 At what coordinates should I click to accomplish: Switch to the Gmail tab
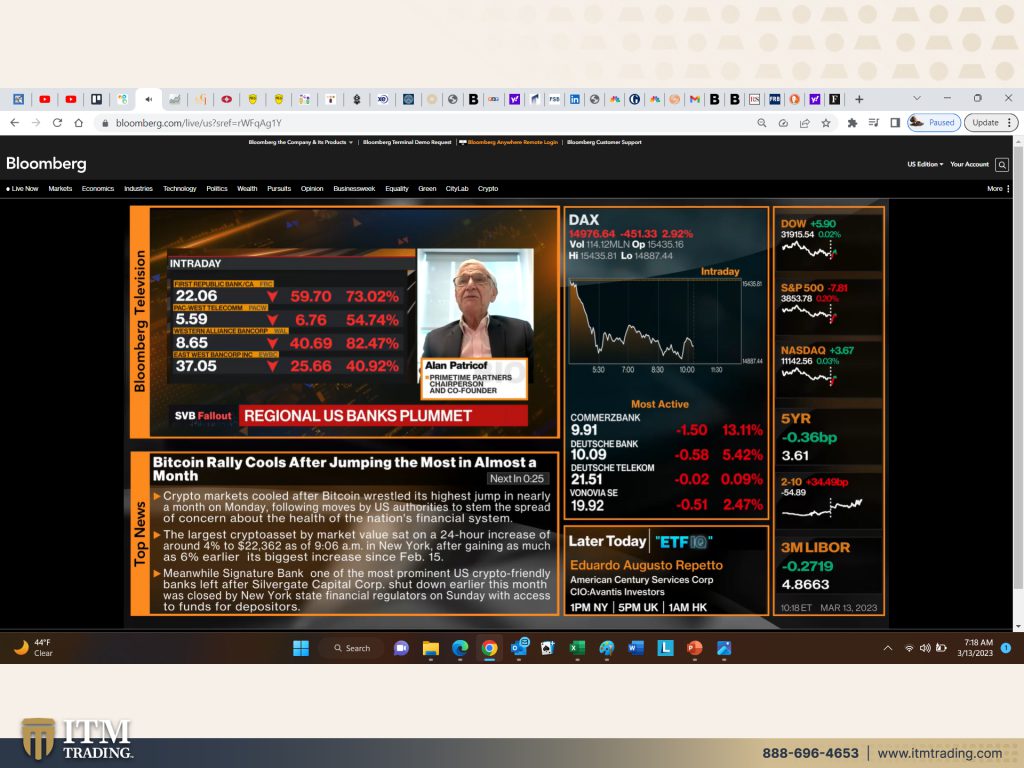[x=695, y=99]
